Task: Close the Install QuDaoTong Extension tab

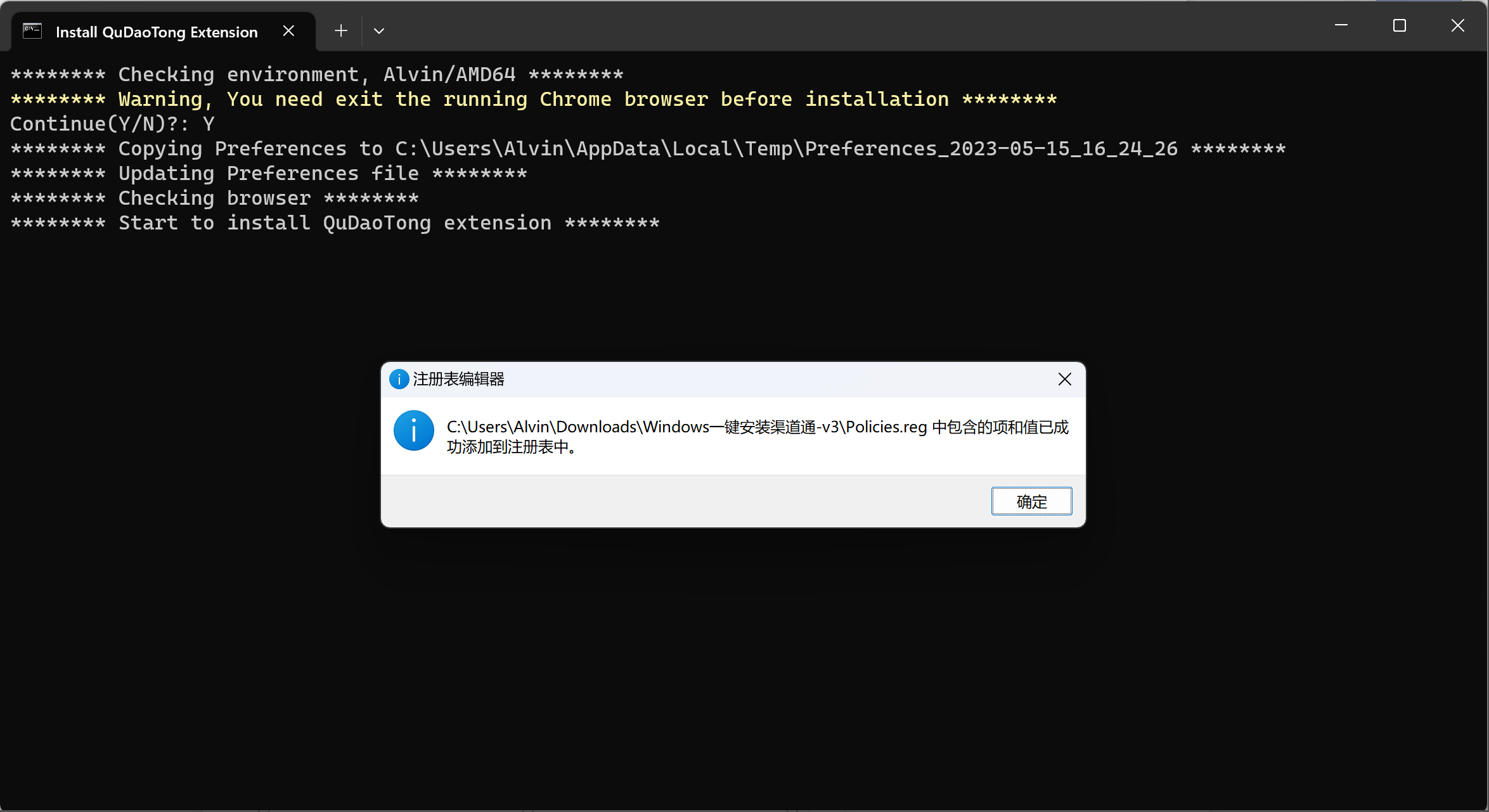Action: click(x=288, y=31)
